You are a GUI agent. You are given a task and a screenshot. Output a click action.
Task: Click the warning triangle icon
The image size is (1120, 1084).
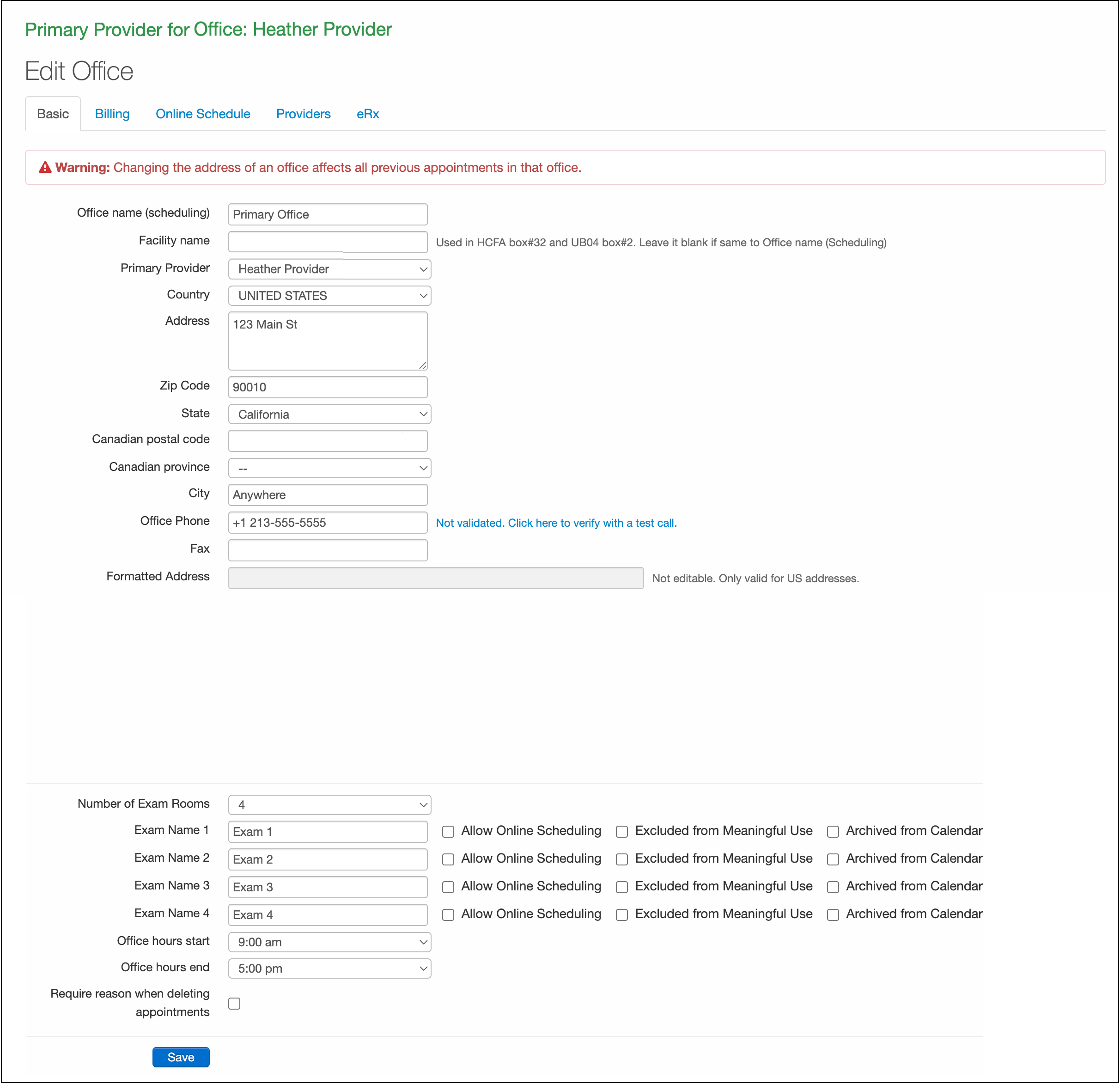point(45,167)
